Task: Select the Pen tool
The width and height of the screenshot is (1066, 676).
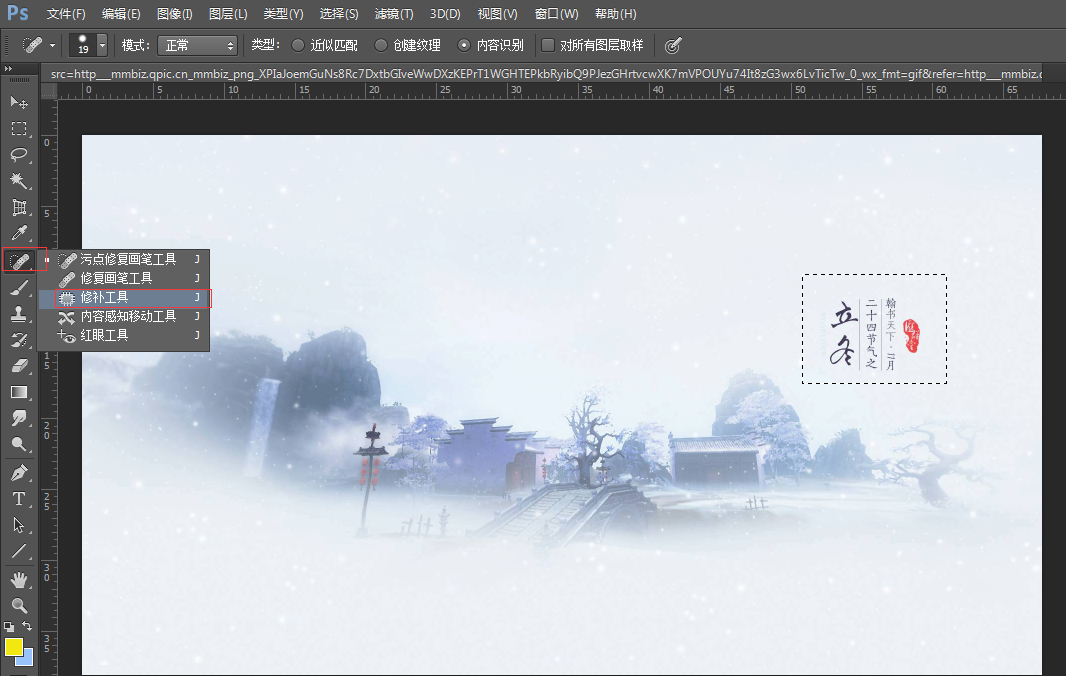Action: tap(19, 473)
